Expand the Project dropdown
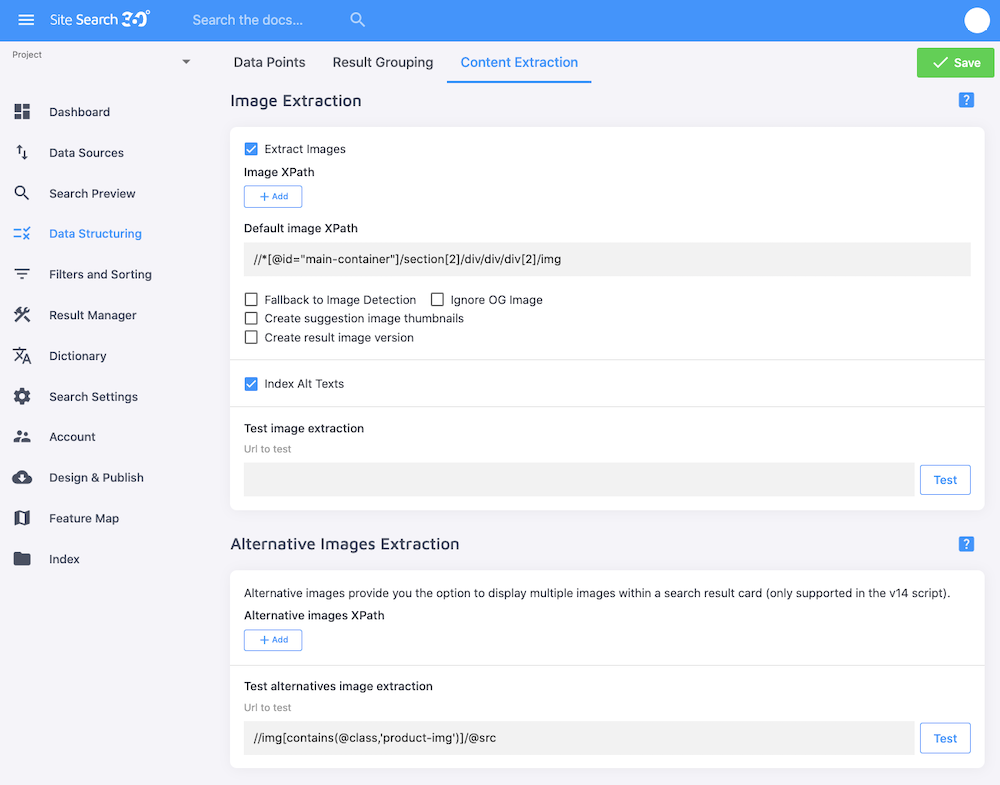 (x=185, y=61)
